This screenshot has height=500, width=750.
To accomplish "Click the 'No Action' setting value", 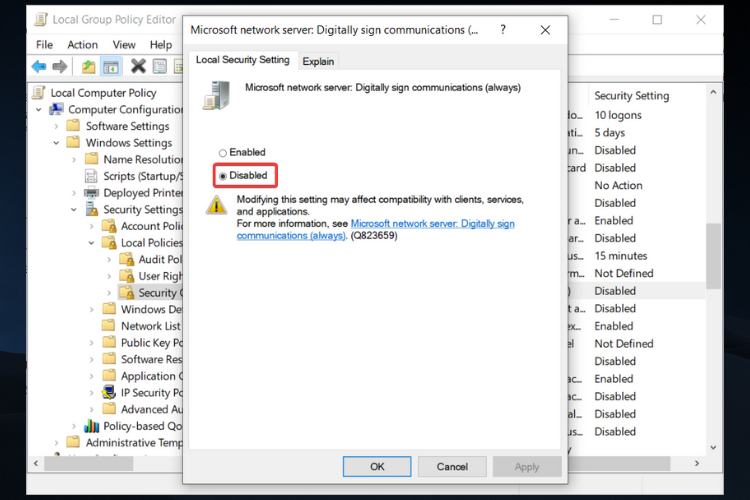I will (618, 185).
